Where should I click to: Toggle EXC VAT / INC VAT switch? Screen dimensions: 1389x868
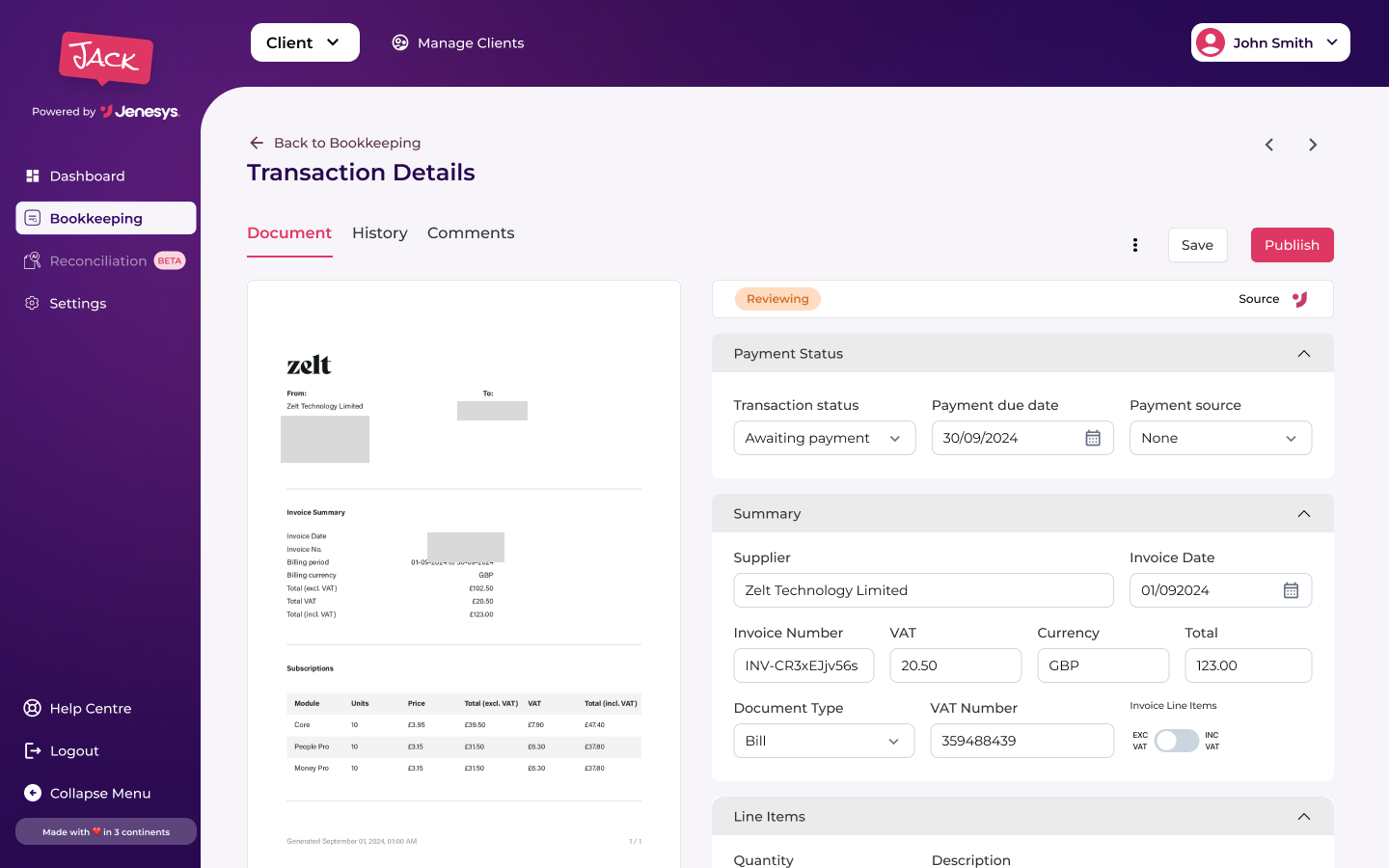1177,741
